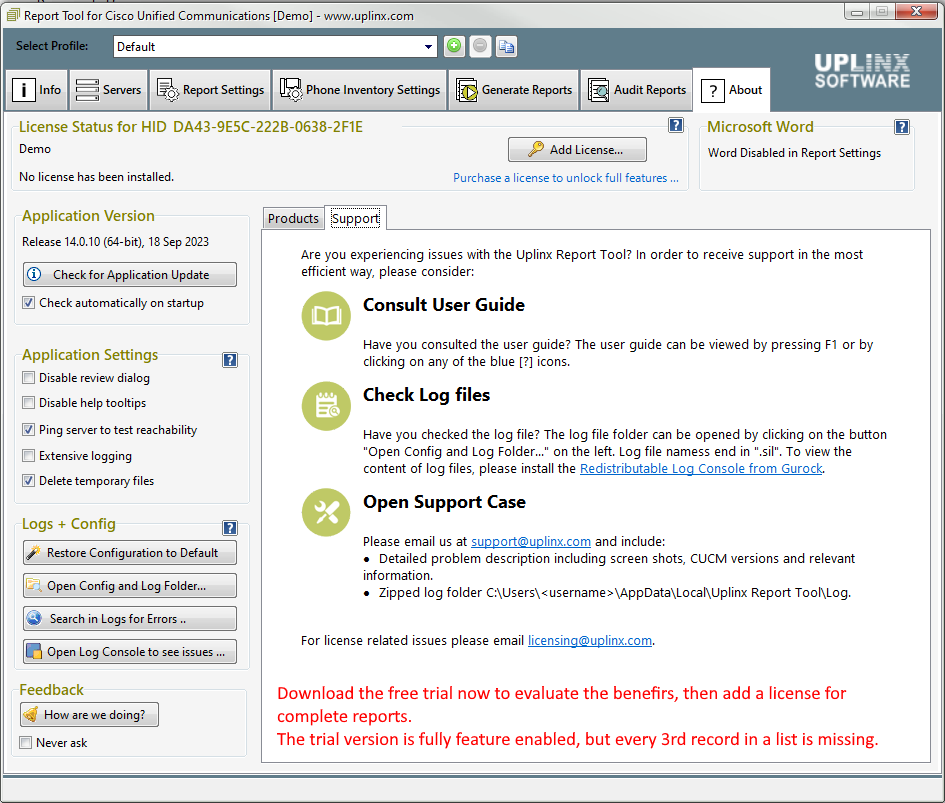The width and height of the screenshot is (945, 803).
Task: Open the Info tab
Action: 37,90
